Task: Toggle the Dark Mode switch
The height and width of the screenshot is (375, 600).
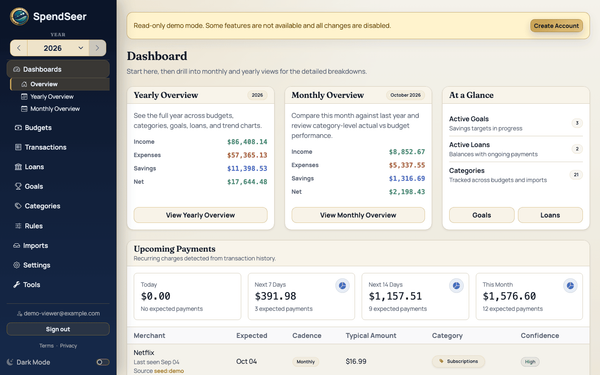Action: click(x=103, y=362)
